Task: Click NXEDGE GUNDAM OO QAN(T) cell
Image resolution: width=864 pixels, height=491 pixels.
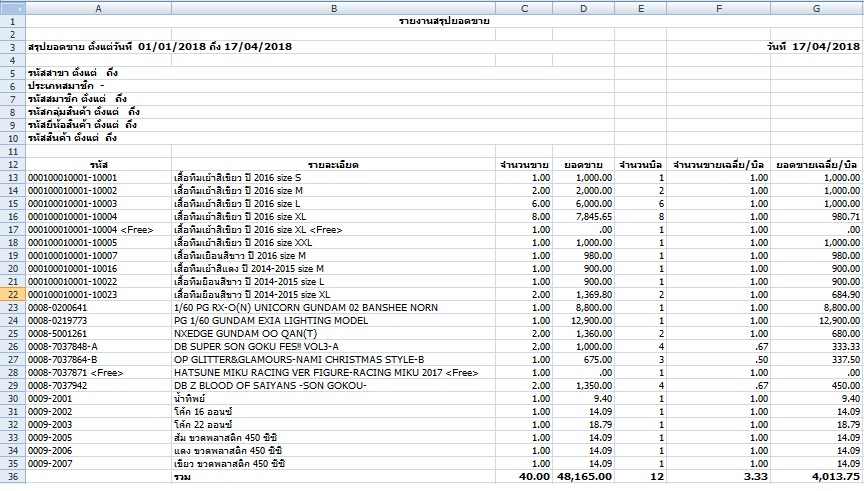Action: [x=333, y=333]
